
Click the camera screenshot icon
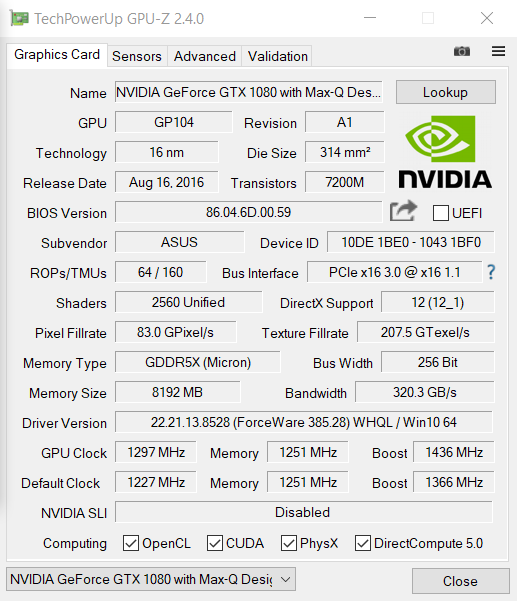click(x=462, y=51)
